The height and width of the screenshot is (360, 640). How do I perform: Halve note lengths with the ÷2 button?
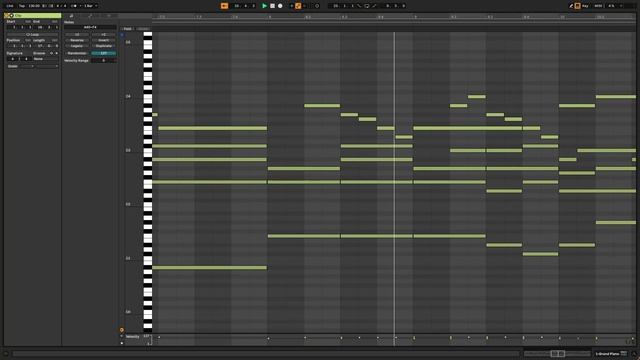pyautogui.click(x=77, y=34)
